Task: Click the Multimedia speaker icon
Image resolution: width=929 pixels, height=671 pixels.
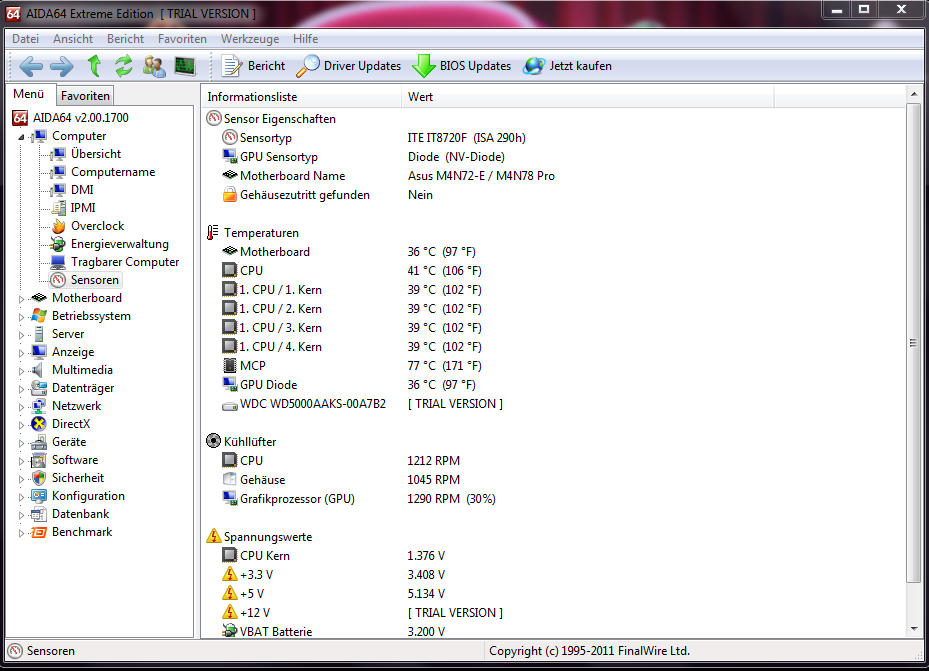Action: tap(38, 370)
